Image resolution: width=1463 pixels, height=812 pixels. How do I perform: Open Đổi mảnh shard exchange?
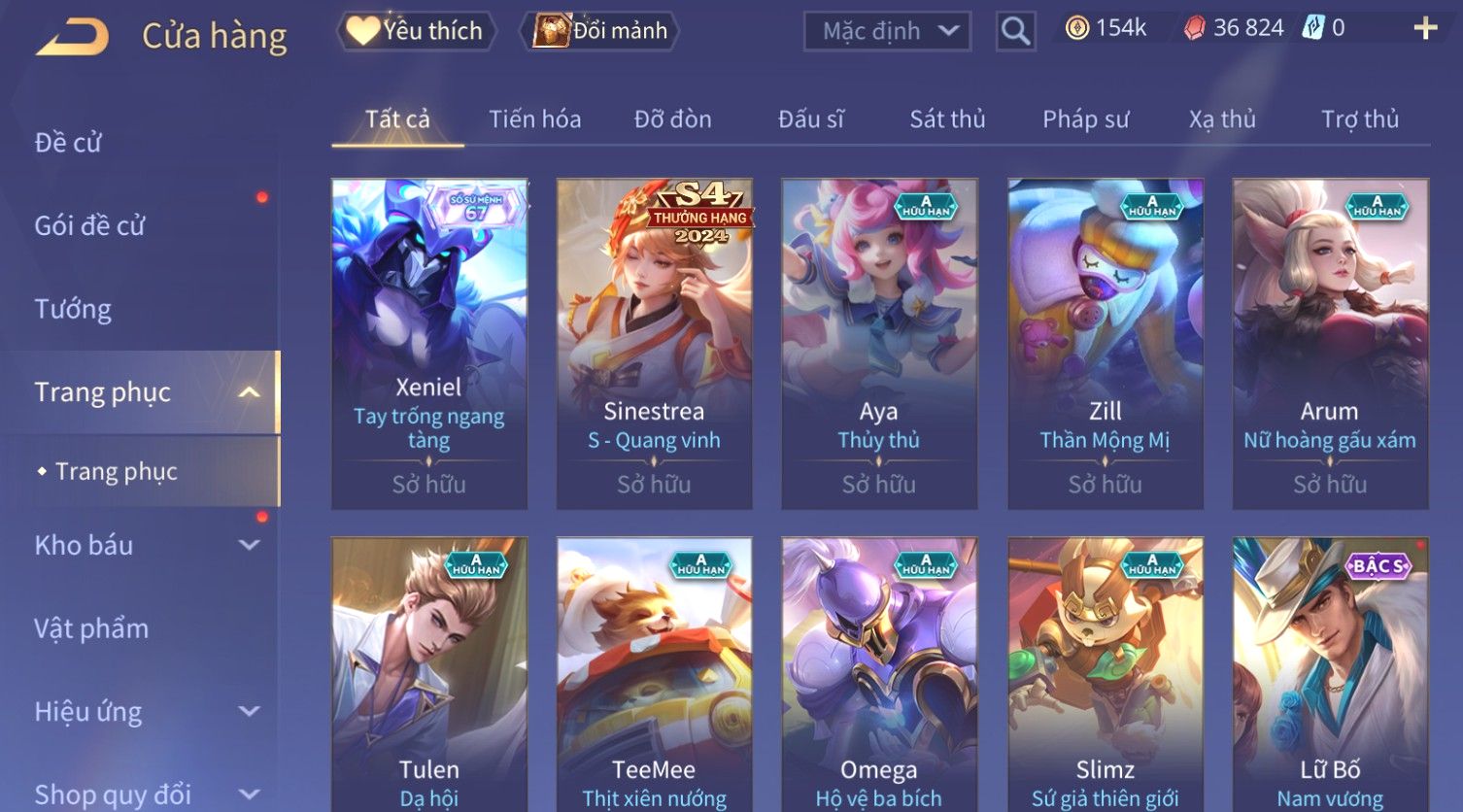coord(598,31)
